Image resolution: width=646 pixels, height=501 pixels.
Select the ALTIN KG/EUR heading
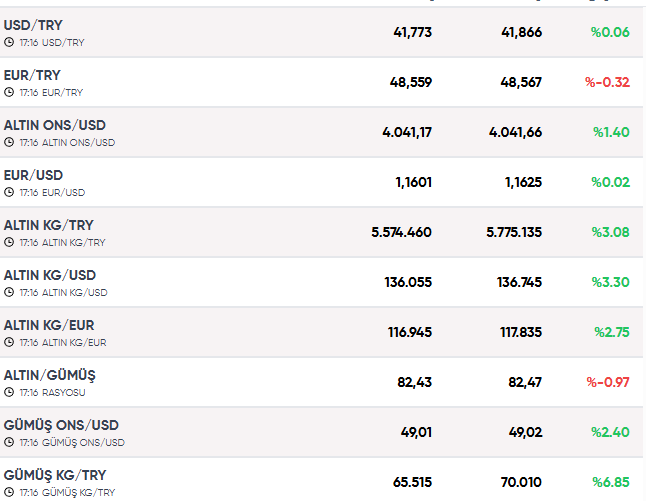tap(49, 325)
